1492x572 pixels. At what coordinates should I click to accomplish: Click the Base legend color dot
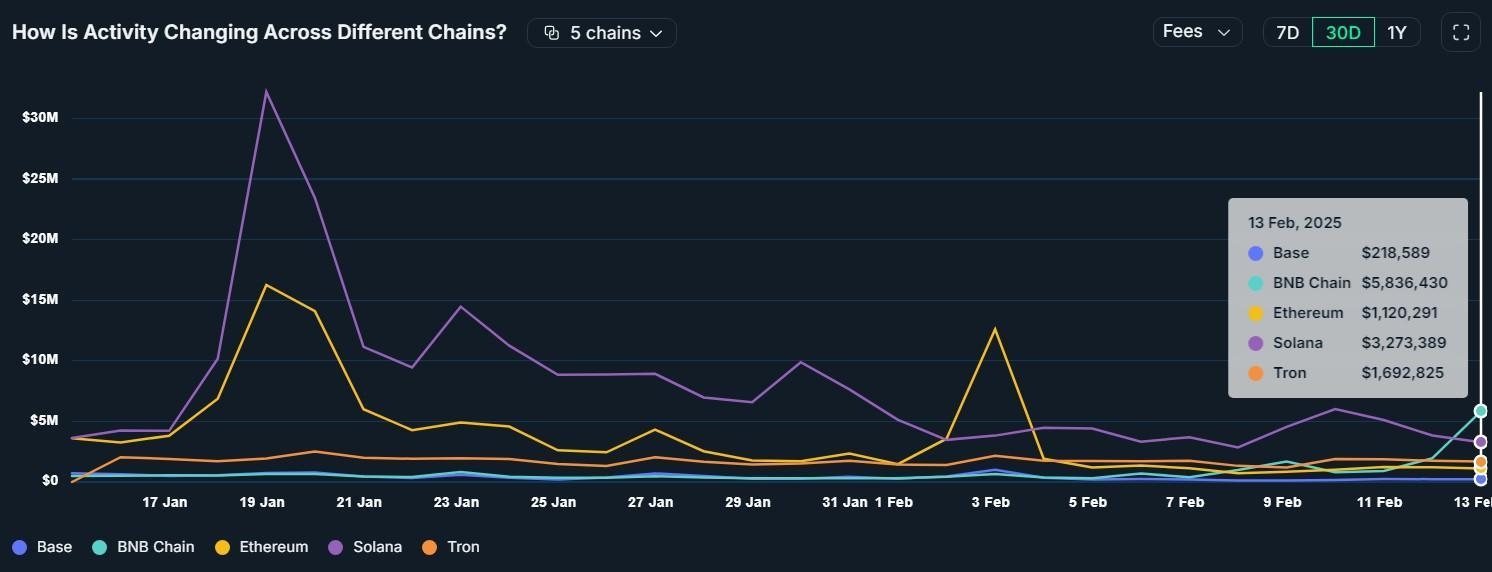(19, 547)
